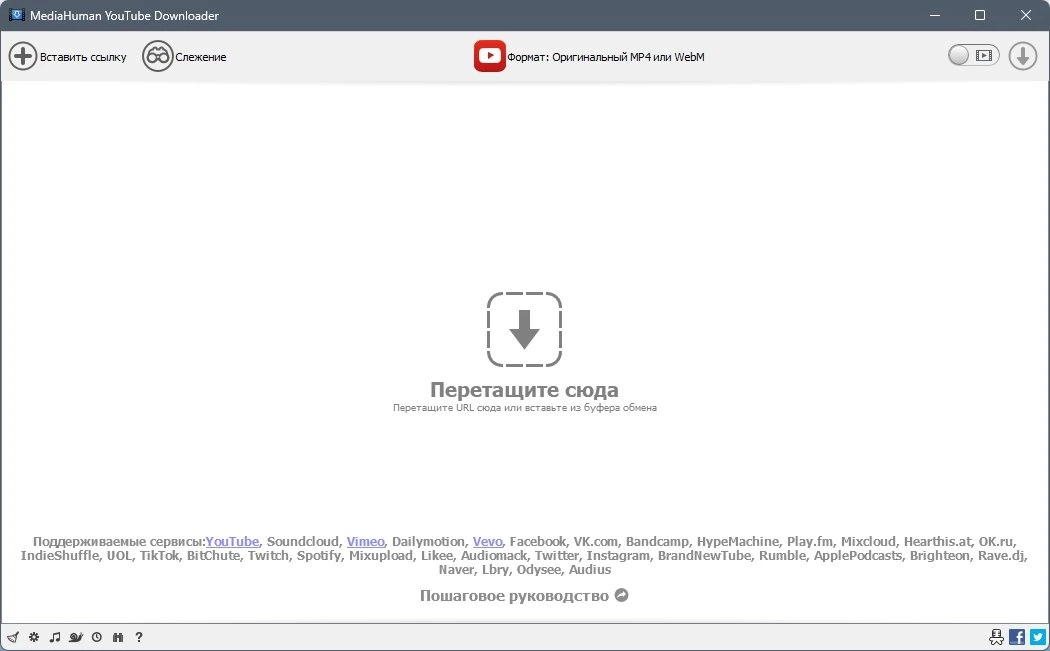Click the Spotify service name
The image size is (1050, 651).
click(319, 555)
